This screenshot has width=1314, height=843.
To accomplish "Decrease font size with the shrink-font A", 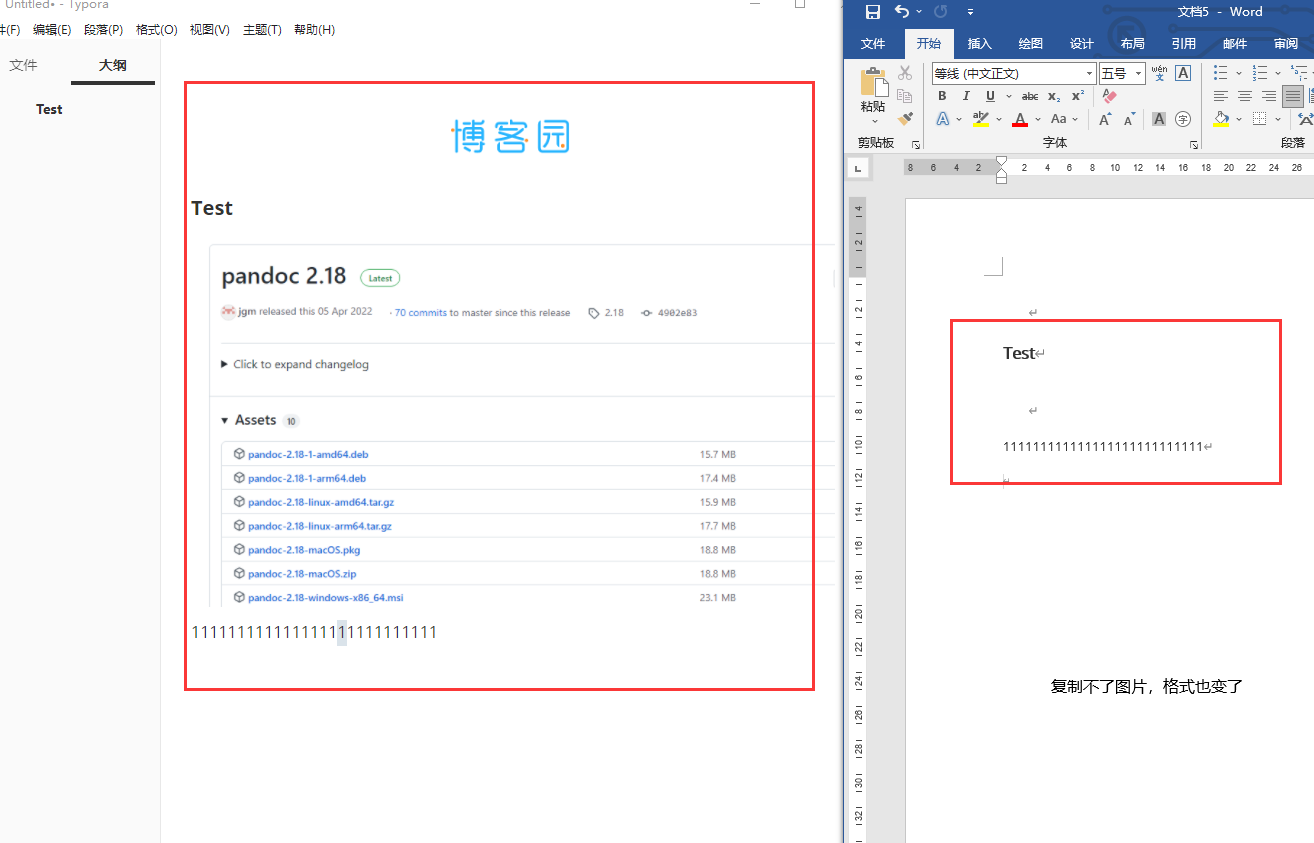I will [x=1129, y=119].
